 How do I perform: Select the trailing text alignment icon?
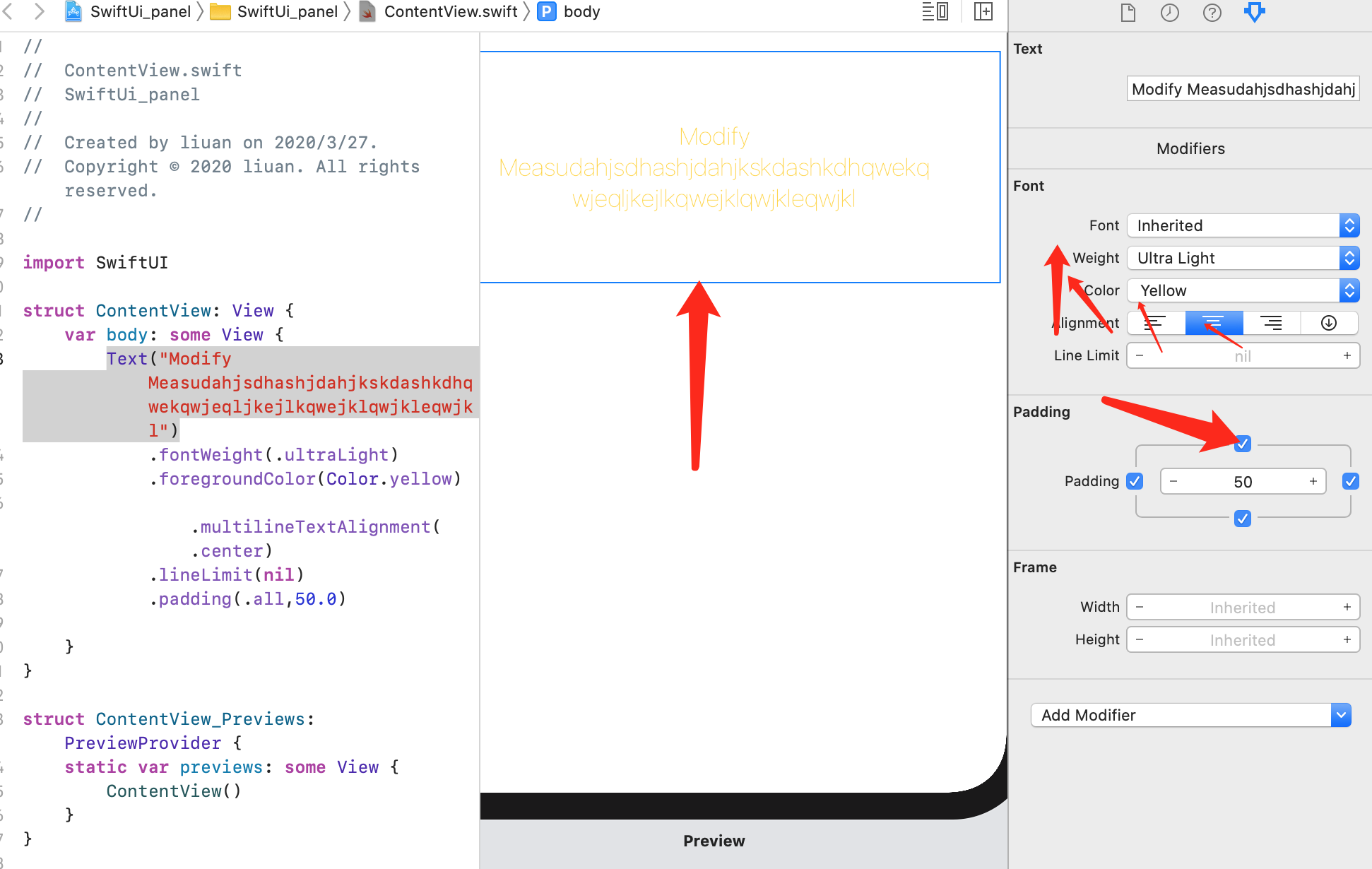pos(1271,323)
